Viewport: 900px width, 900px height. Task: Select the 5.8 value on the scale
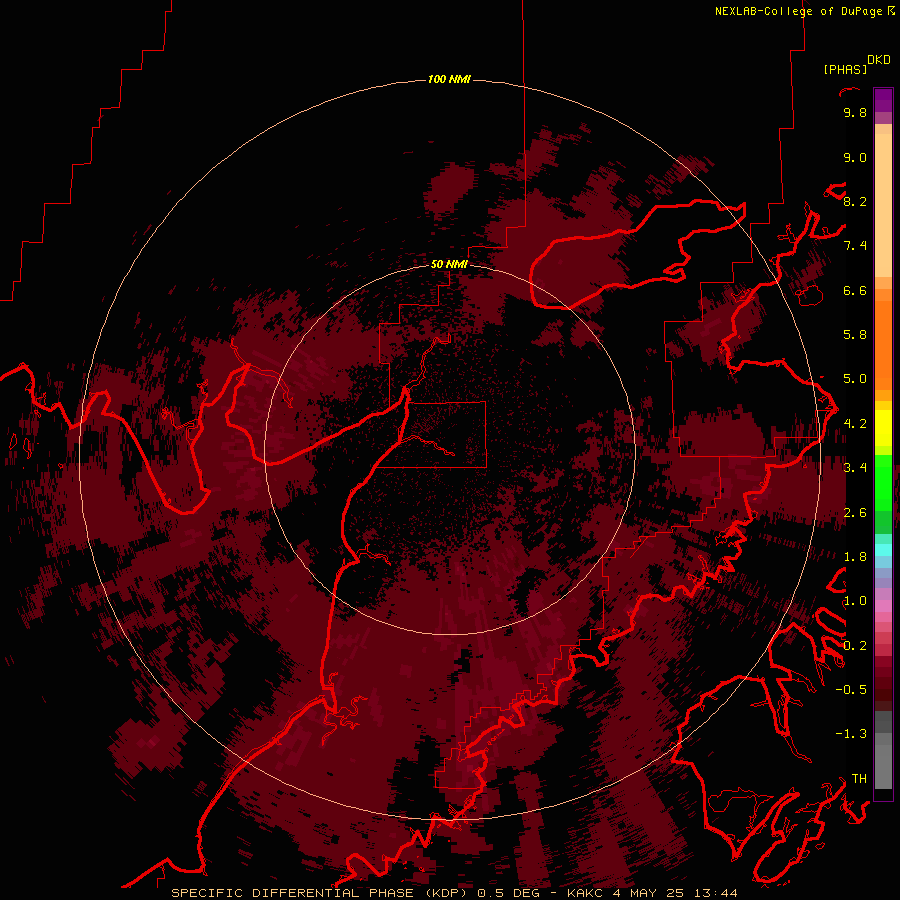[855, 335]
